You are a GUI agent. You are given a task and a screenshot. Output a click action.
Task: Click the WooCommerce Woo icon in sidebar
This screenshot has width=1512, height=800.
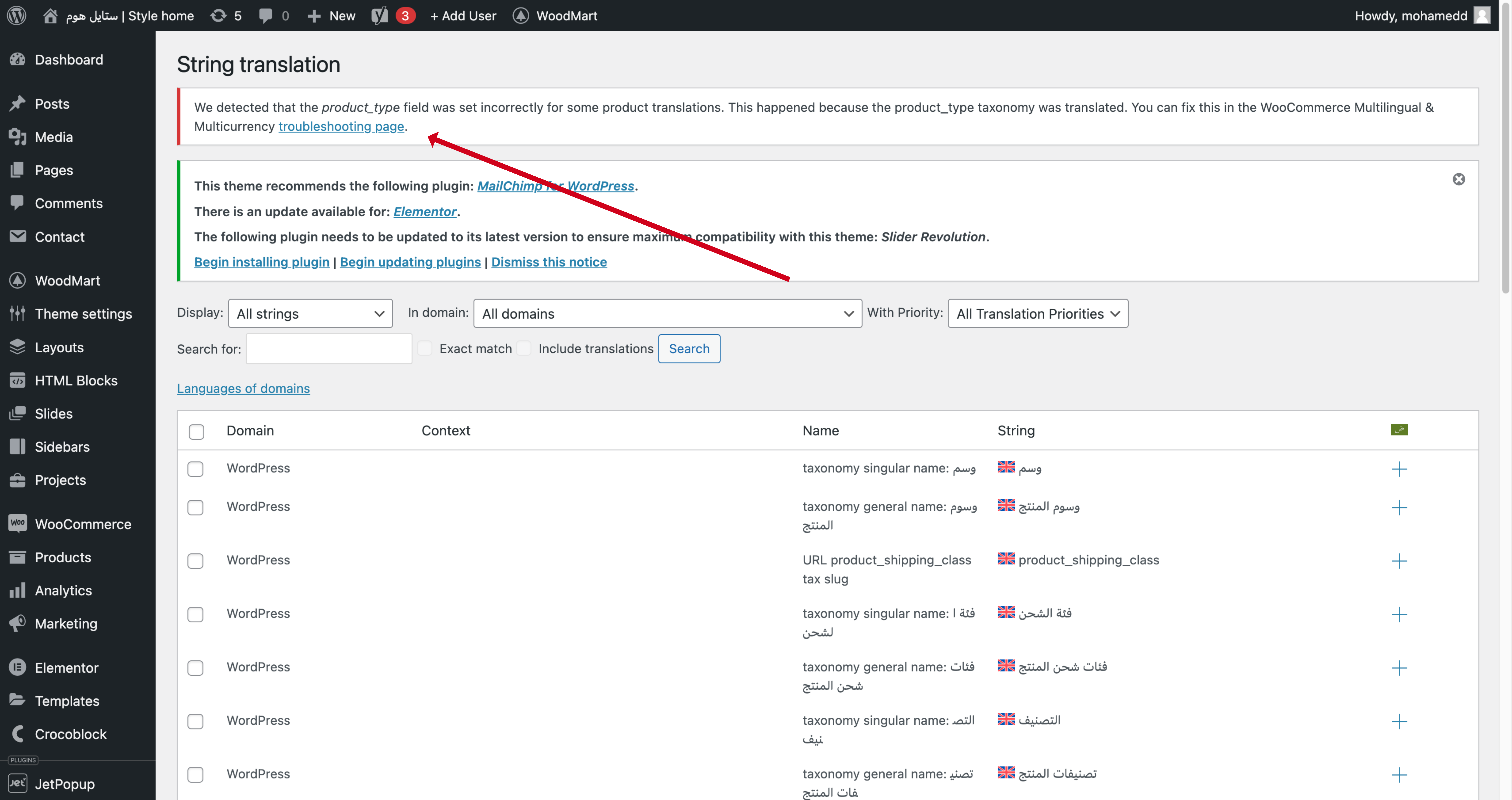point(18,523)
